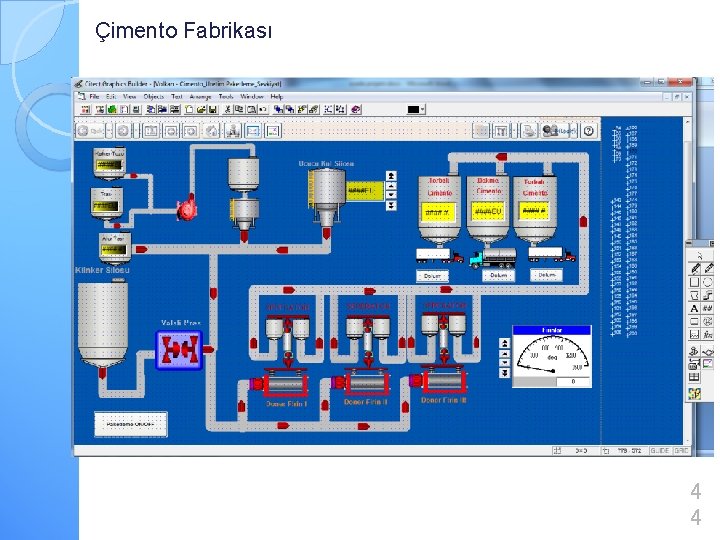Select the Valsli Pres blue machine object
The image size is (720, 540).
coord(179,350)
